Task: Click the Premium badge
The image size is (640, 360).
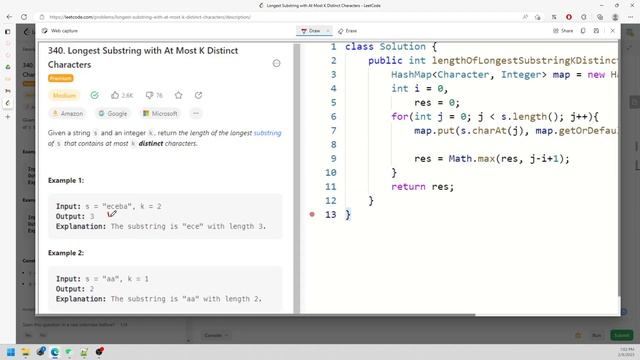Action: [60, 78]
